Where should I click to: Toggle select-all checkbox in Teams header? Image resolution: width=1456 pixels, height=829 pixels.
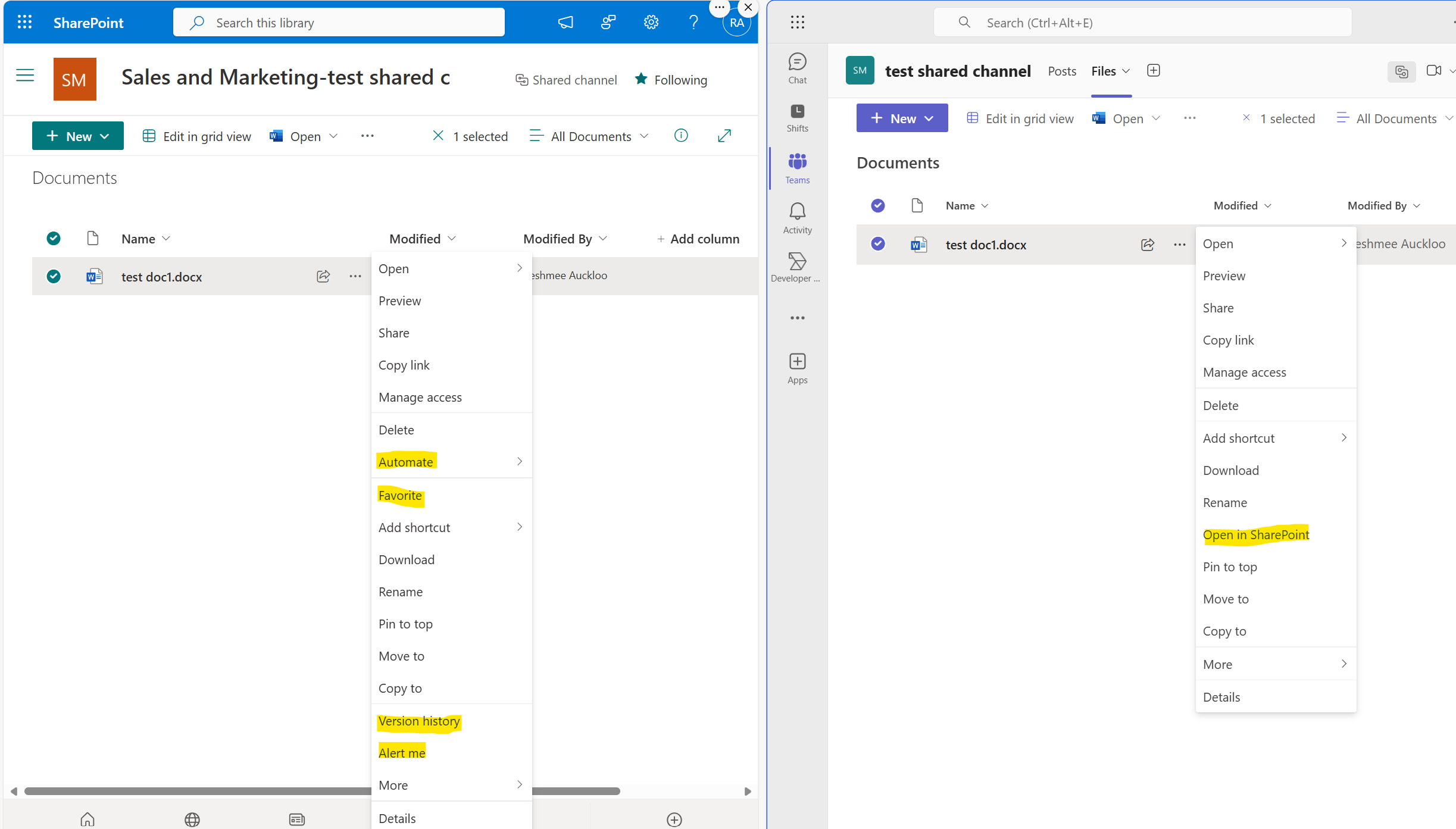pos(877,205)
